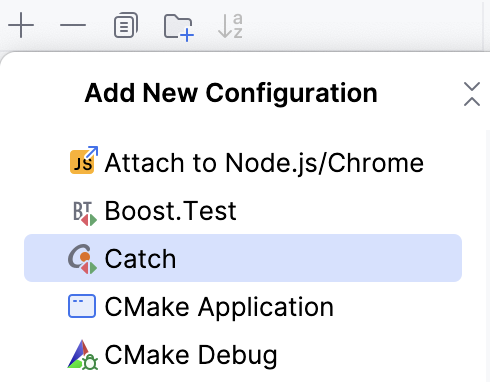Click the Add New Configuration heading
This screenshot has width=490, height=382.
point(231,93)
